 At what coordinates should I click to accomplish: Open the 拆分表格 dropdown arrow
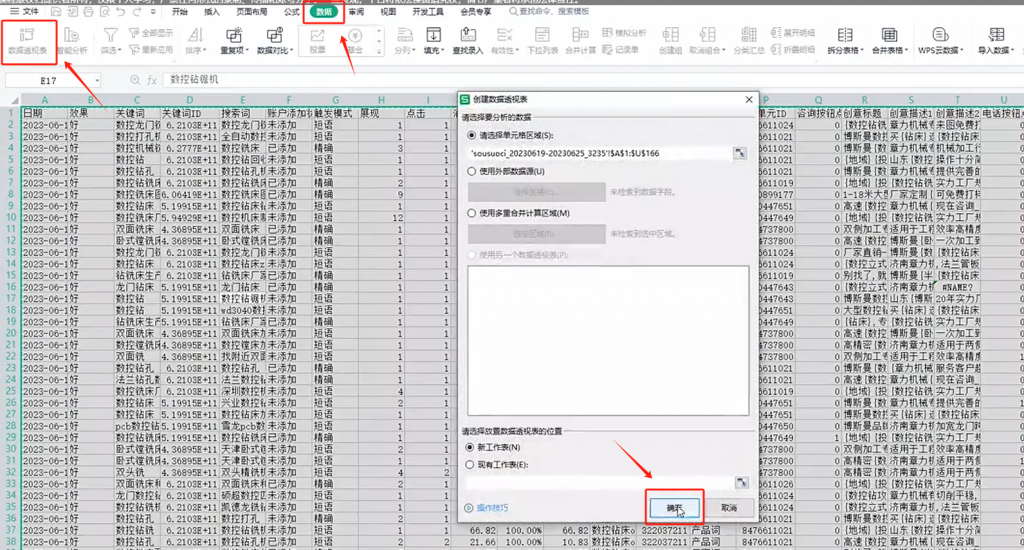(x=862, y=50)
